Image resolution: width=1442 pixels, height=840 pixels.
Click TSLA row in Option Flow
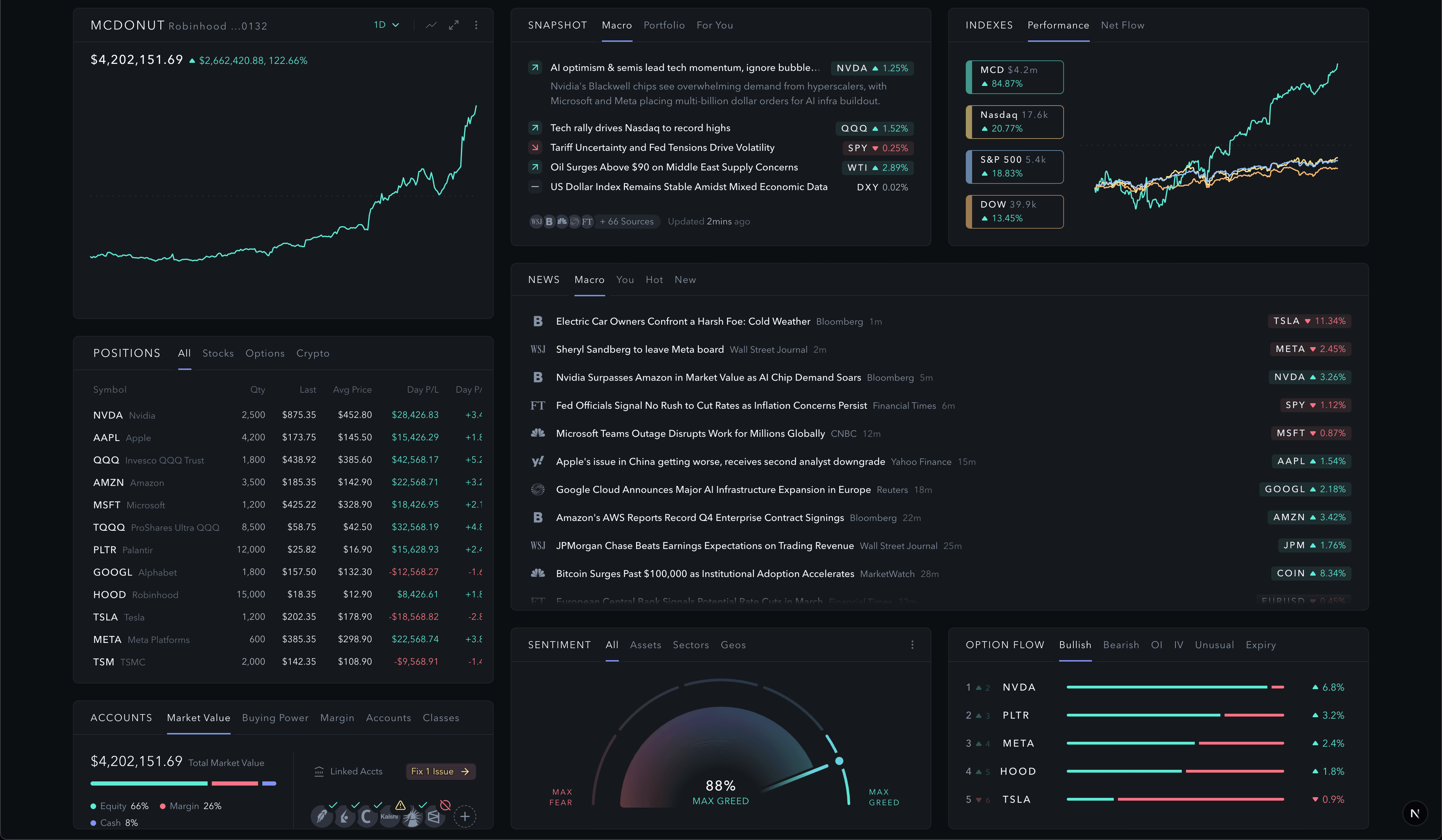(x=1155, y=799)
